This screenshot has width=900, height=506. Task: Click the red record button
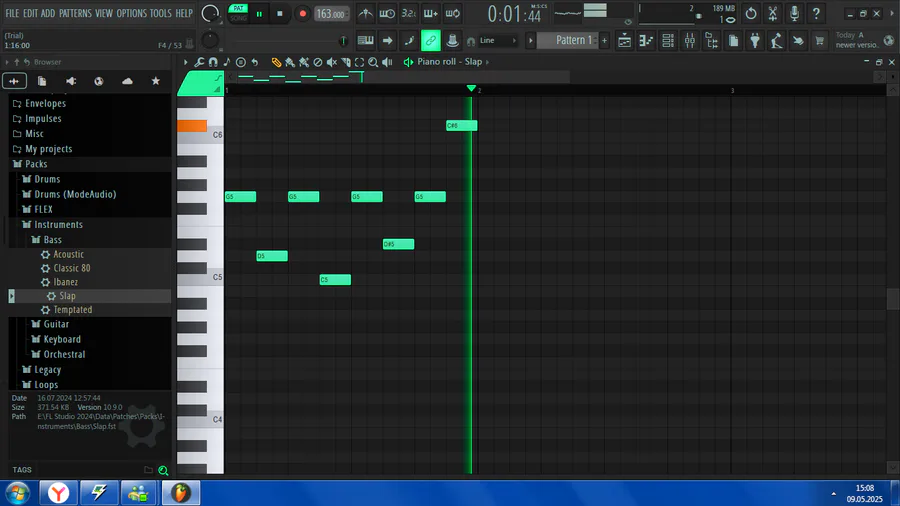pos(302,14)
